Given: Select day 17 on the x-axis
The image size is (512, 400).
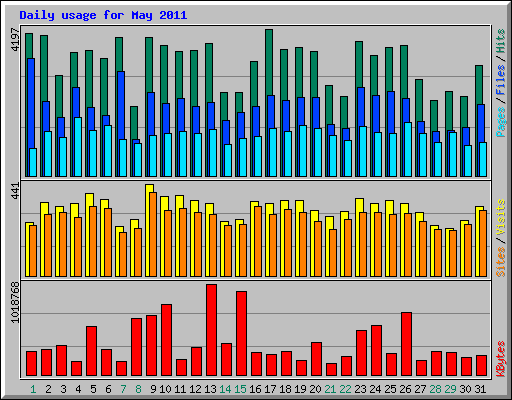Looking at the screenshot, I should click(270, 389).
